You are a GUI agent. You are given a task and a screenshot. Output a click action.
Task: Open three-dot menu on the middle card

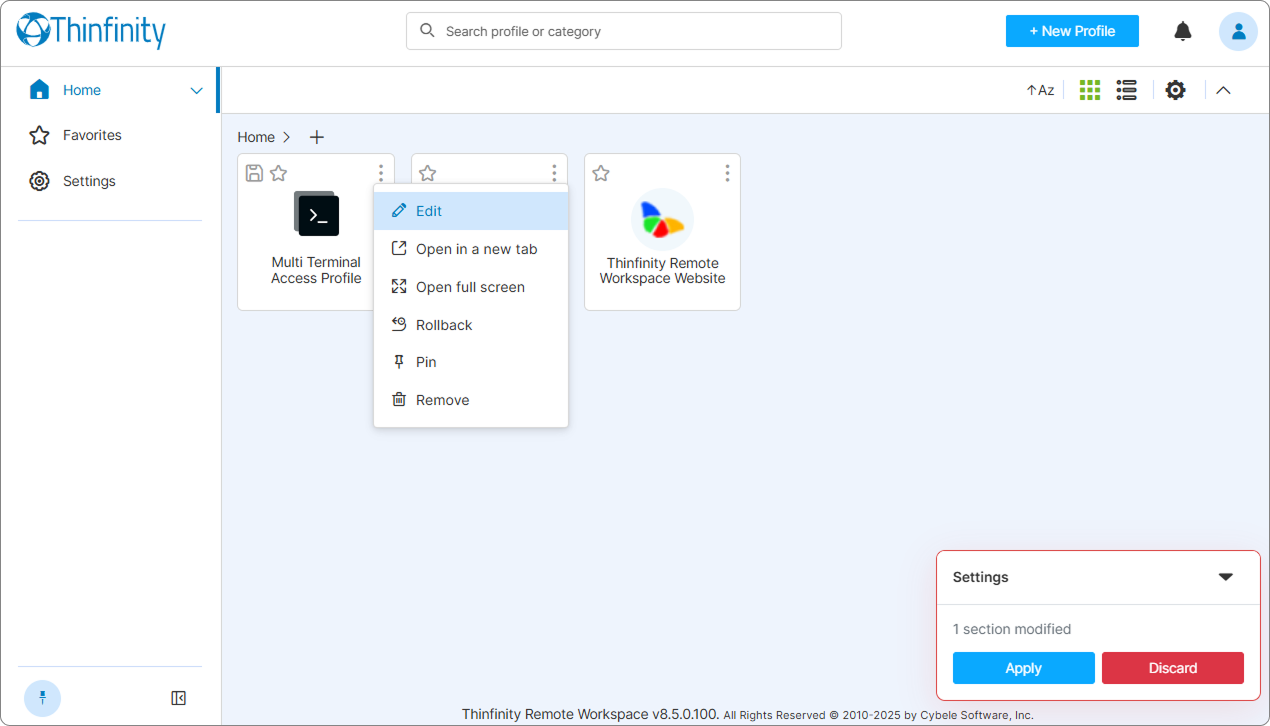pos(554,173)
